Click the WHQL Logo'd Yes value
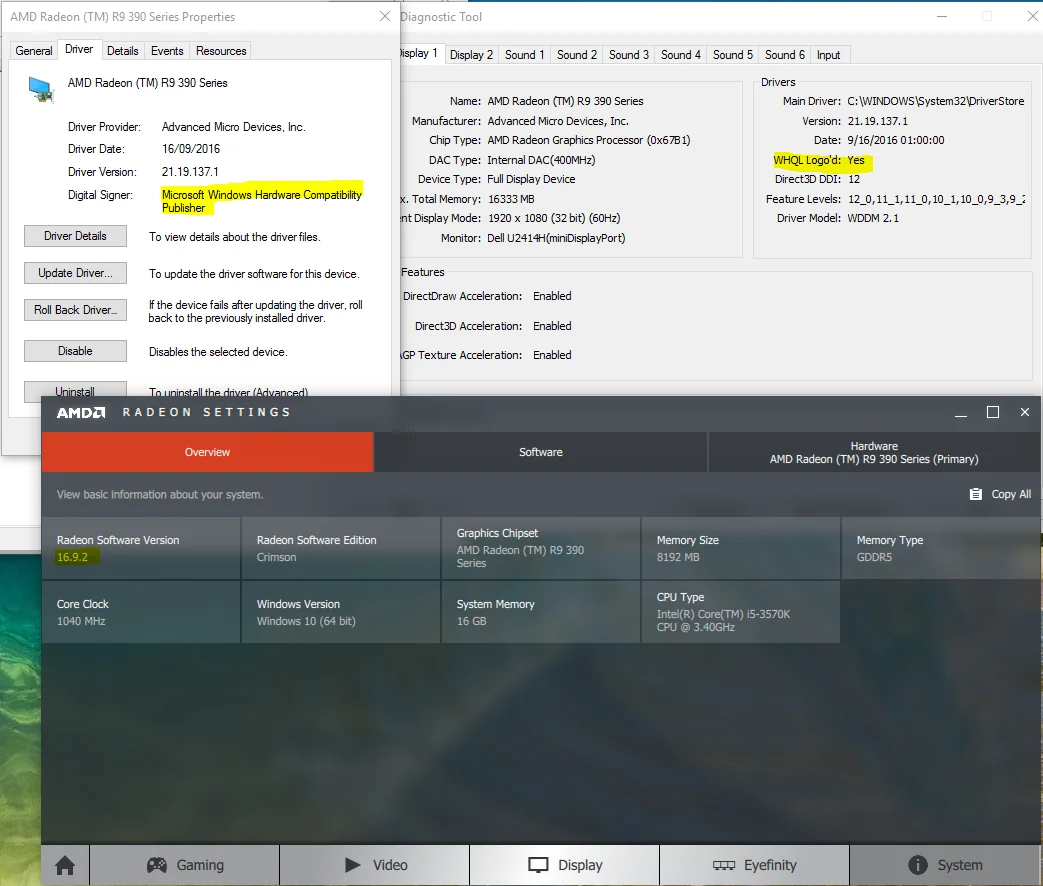 pyautogui.click(x=856, y=160)
